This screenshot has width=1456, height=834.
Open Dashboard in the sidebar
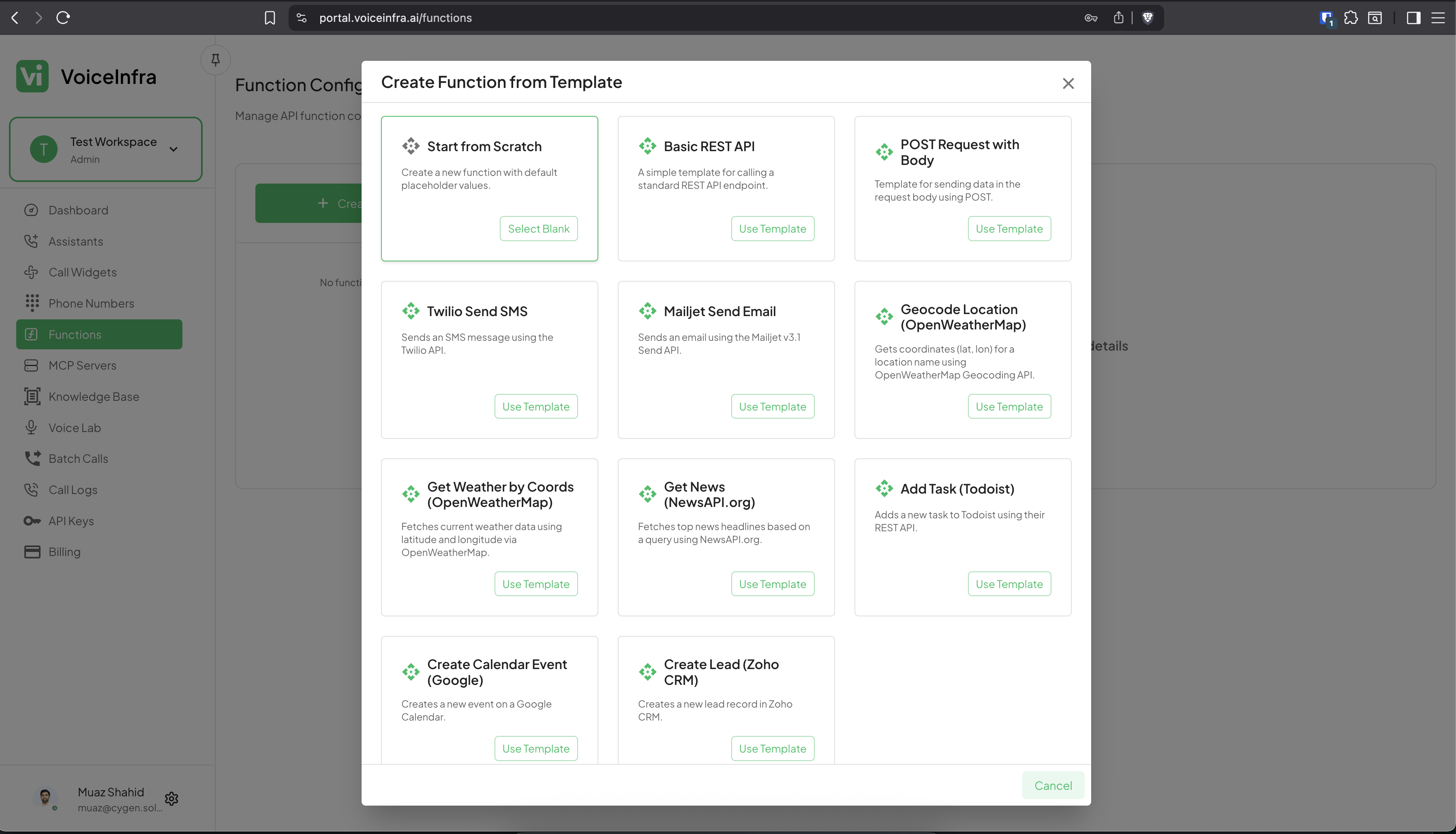point(99,210)
